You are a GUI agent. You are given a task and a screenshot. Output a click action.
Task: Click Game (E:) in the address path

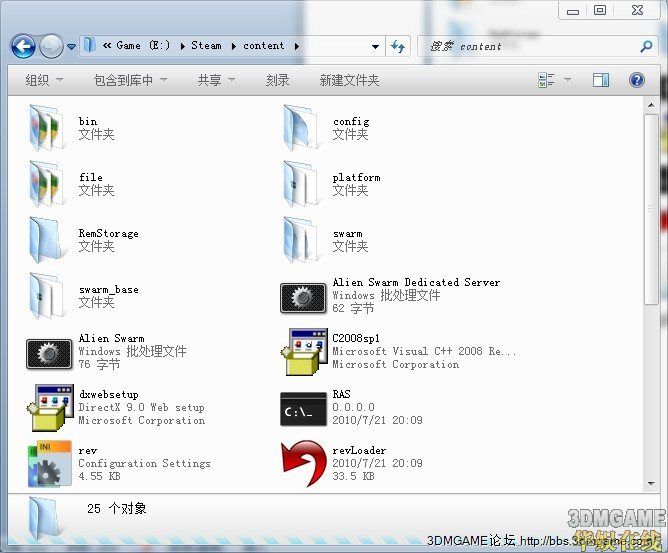[x=143, y=45]
